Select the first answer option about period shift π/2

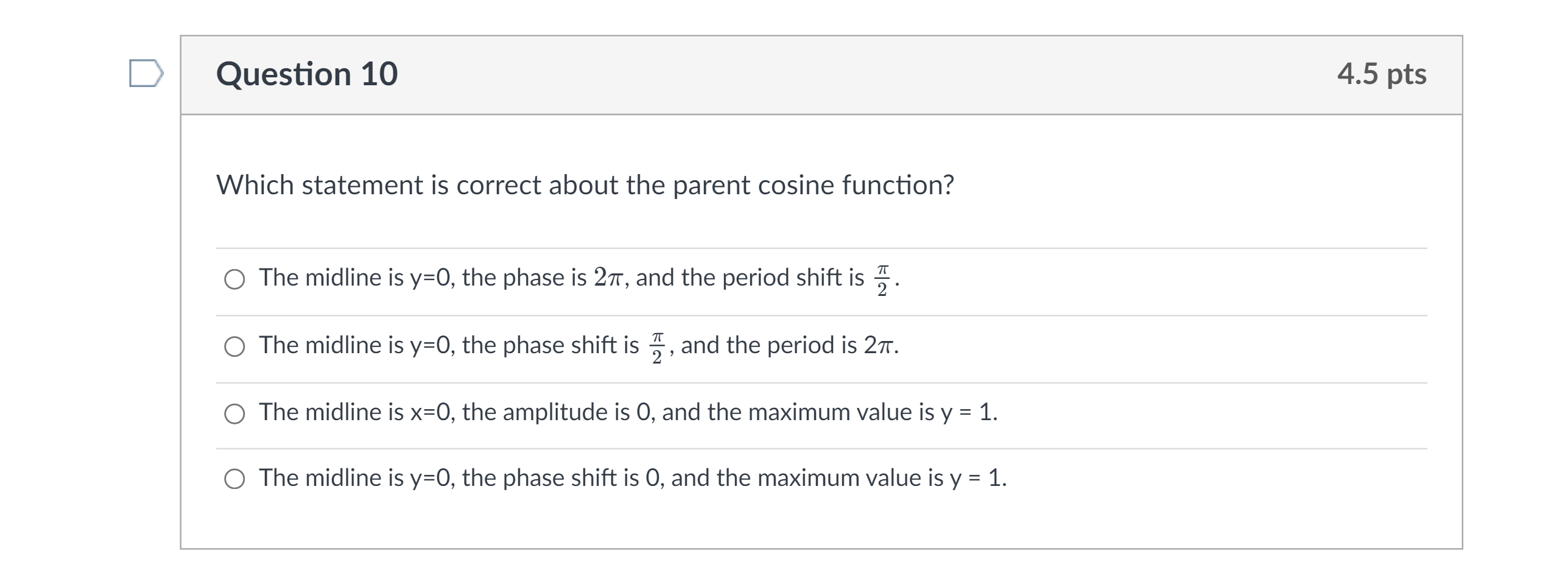pos(234,280)
